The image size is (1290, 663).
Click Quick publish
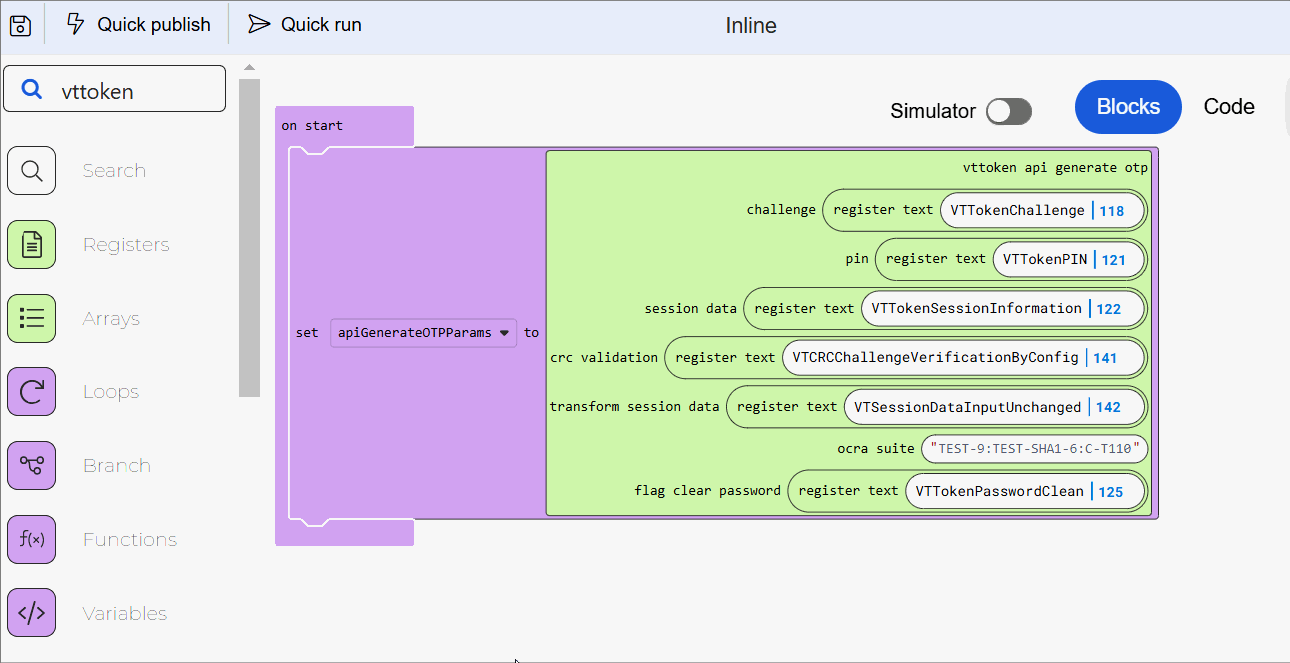tap(138, 25)
